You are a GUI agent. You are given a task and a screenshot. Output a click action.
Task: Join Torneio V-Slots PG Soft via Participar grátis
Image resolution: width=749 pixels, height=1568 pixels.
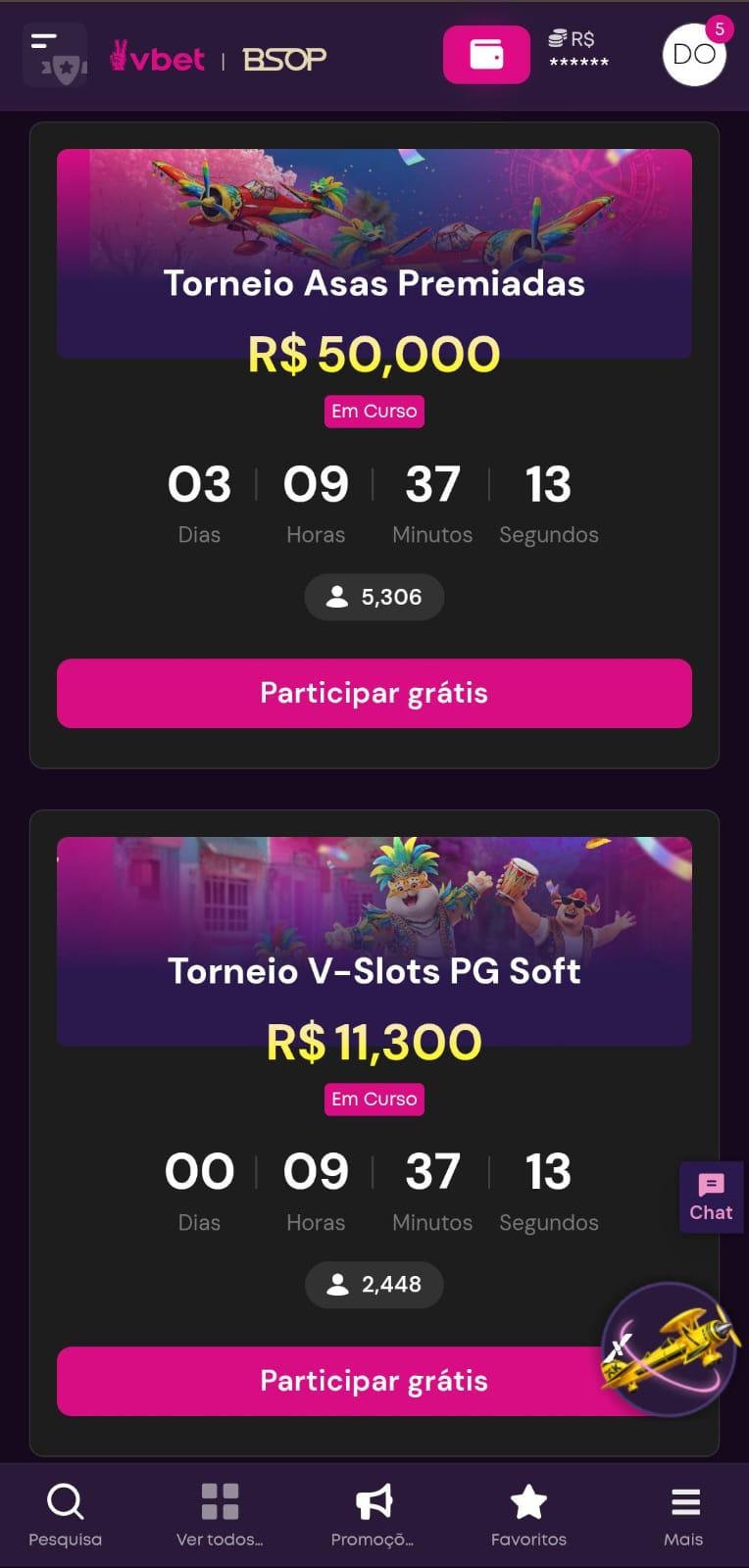374,1381
